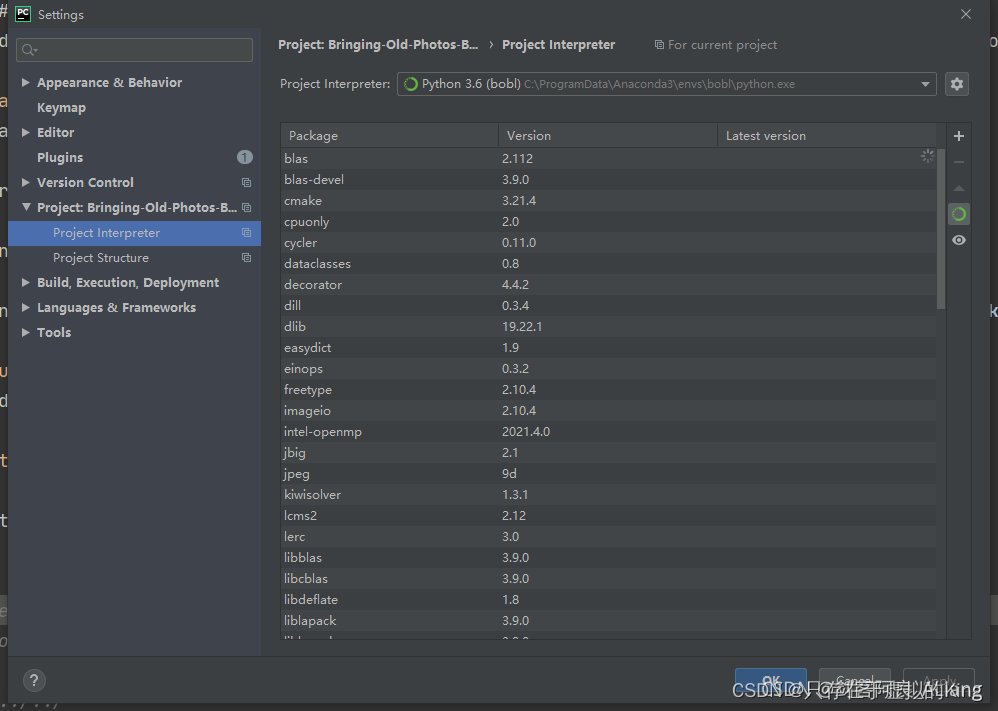Expand Languages & Frameworks section

point(25,307)
